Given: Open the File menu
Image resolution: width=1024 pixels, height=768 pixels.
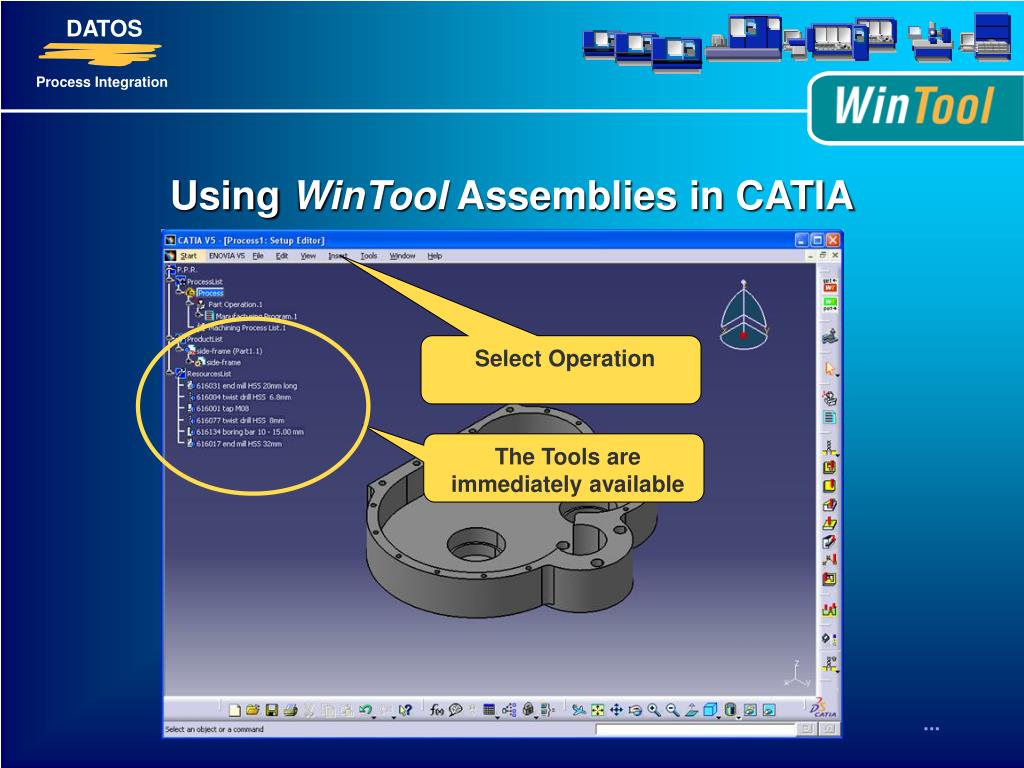Looking at the screenshot, I should (x=258, y=256).
